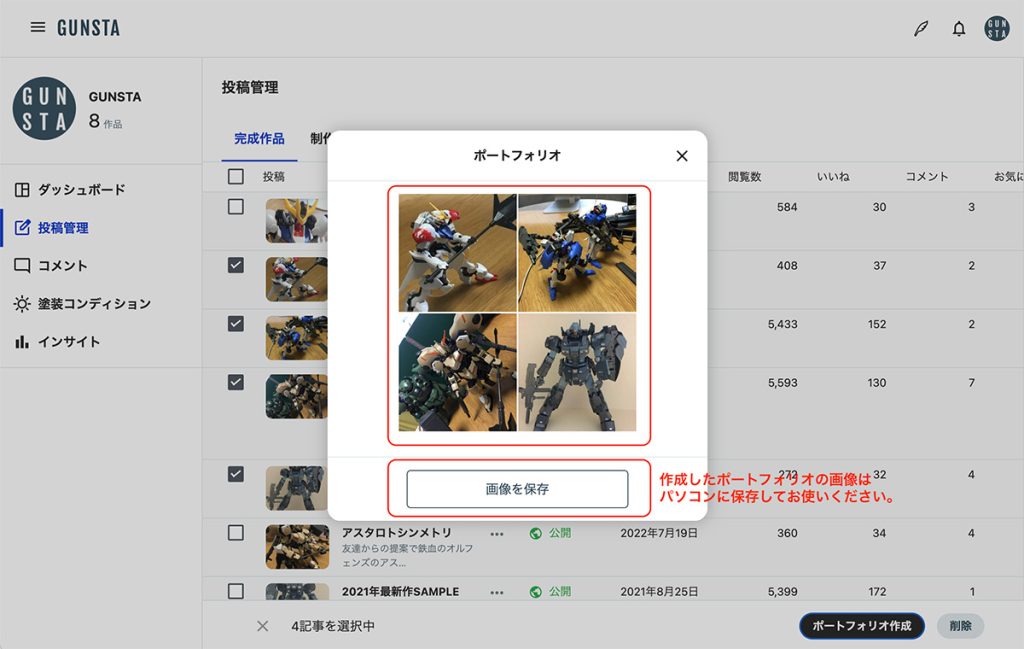Click the green globe 公開 icon for アスタロトシンメトリ

[x=536, y=533]
